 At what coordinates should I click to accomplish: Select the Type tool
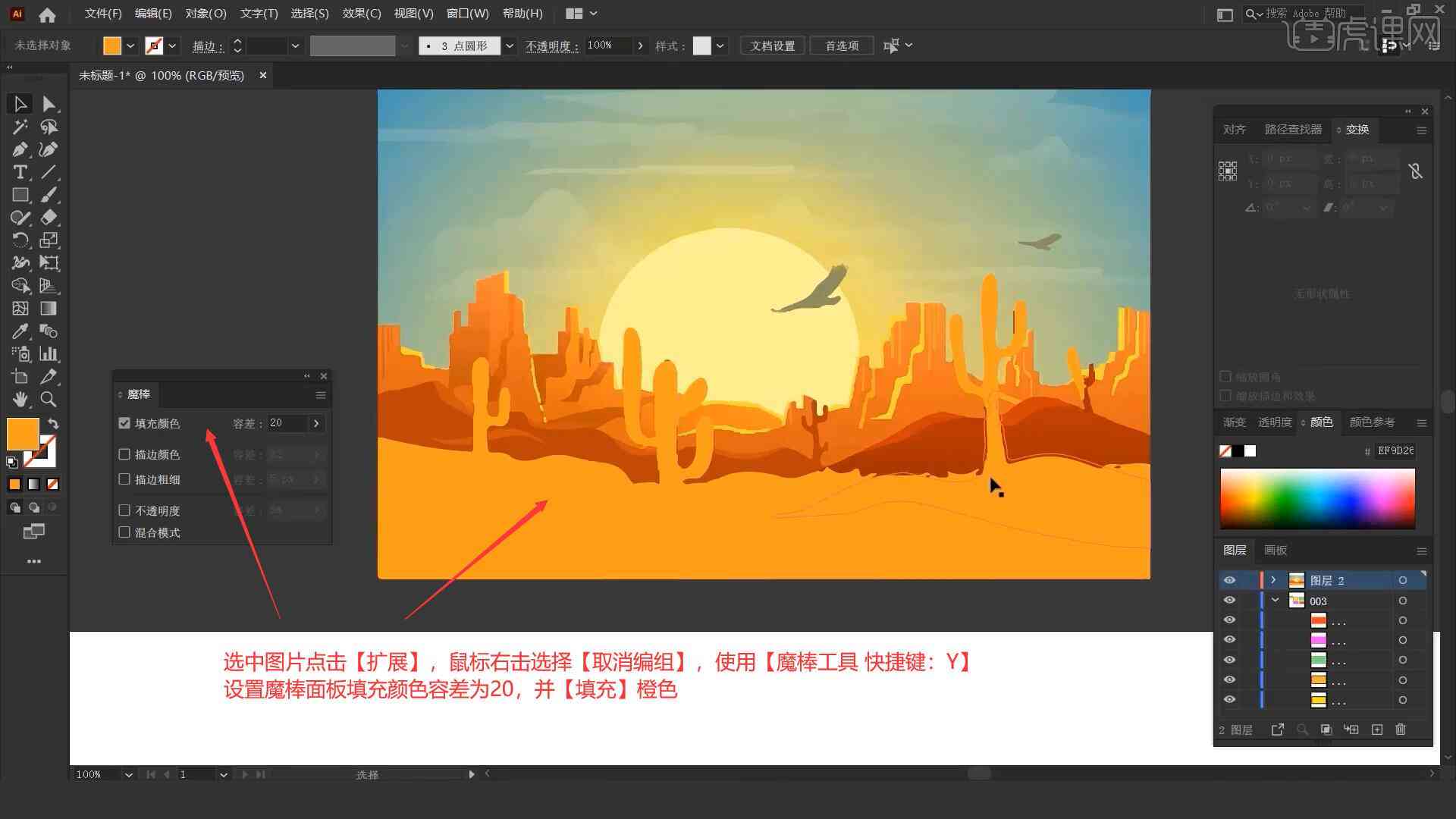pyautogui.click(x=18, y=172)
